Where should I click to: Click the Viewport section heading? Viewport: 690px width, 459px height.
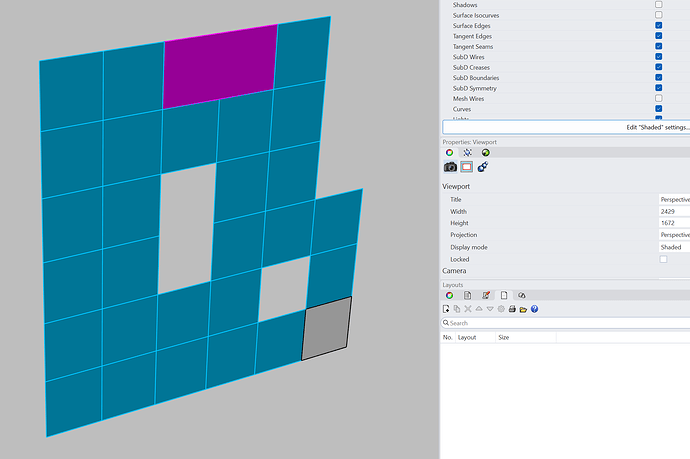(x=456, y=187)
